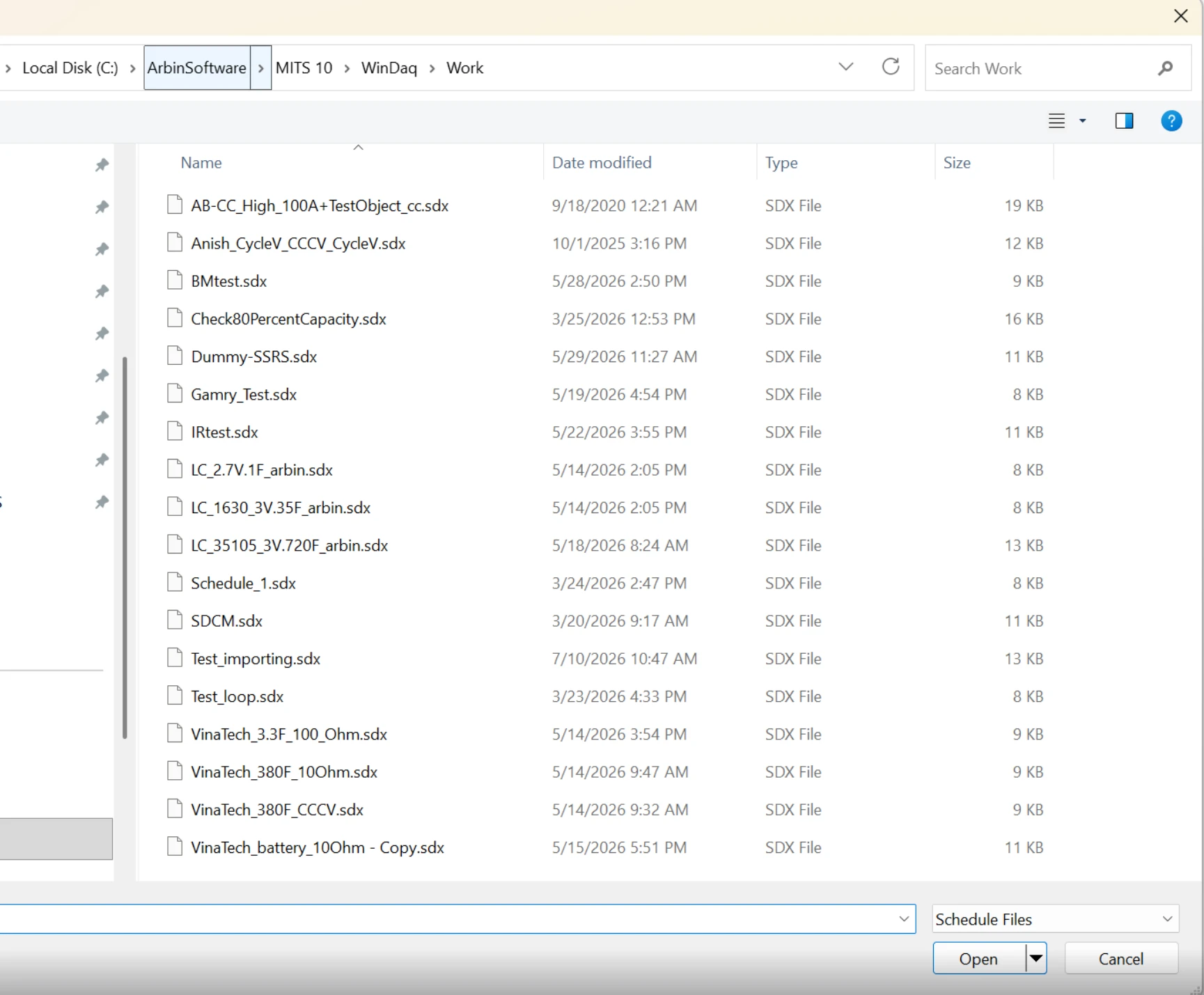Screen dimensions: 1204x995
Task: Navigate to WinDaq breadcrumb
Action: [389, 68]
